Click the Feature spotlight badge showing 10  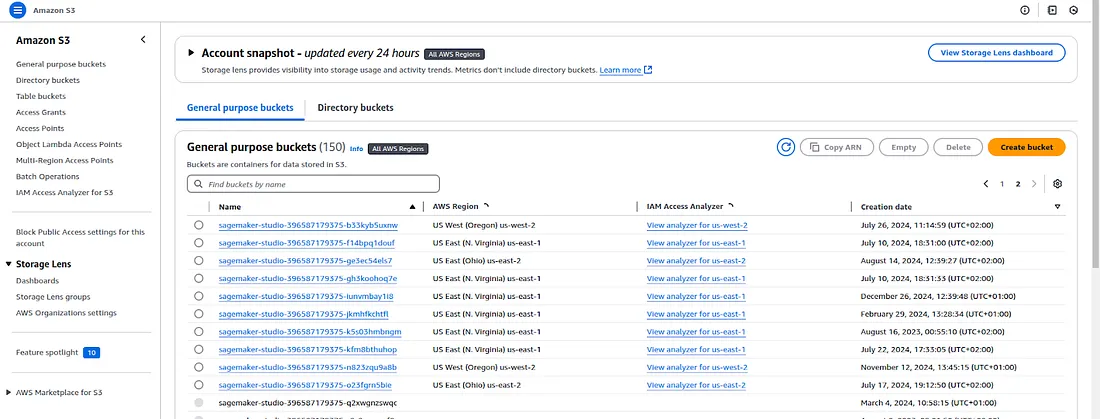pyautogui.click(x=91, y=352)
